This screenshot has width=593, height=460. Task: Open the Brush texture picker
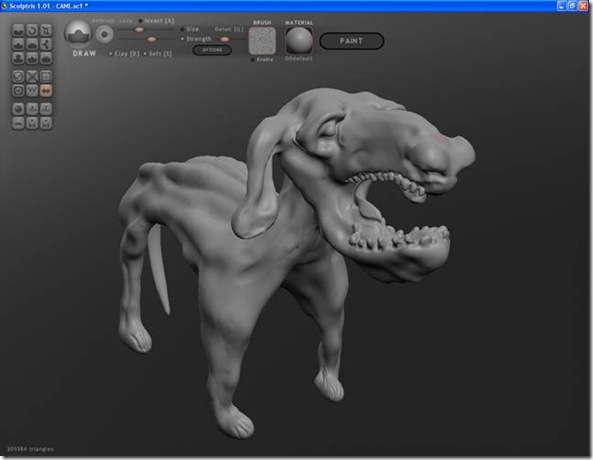tap(262, 41)
